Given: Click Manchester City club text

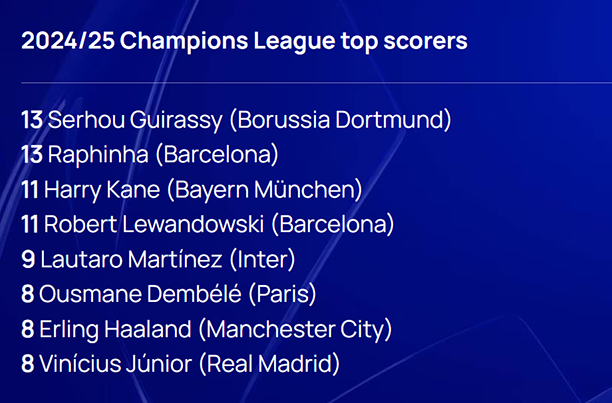Looking at the screenshot, I should [x=295, y=330].
